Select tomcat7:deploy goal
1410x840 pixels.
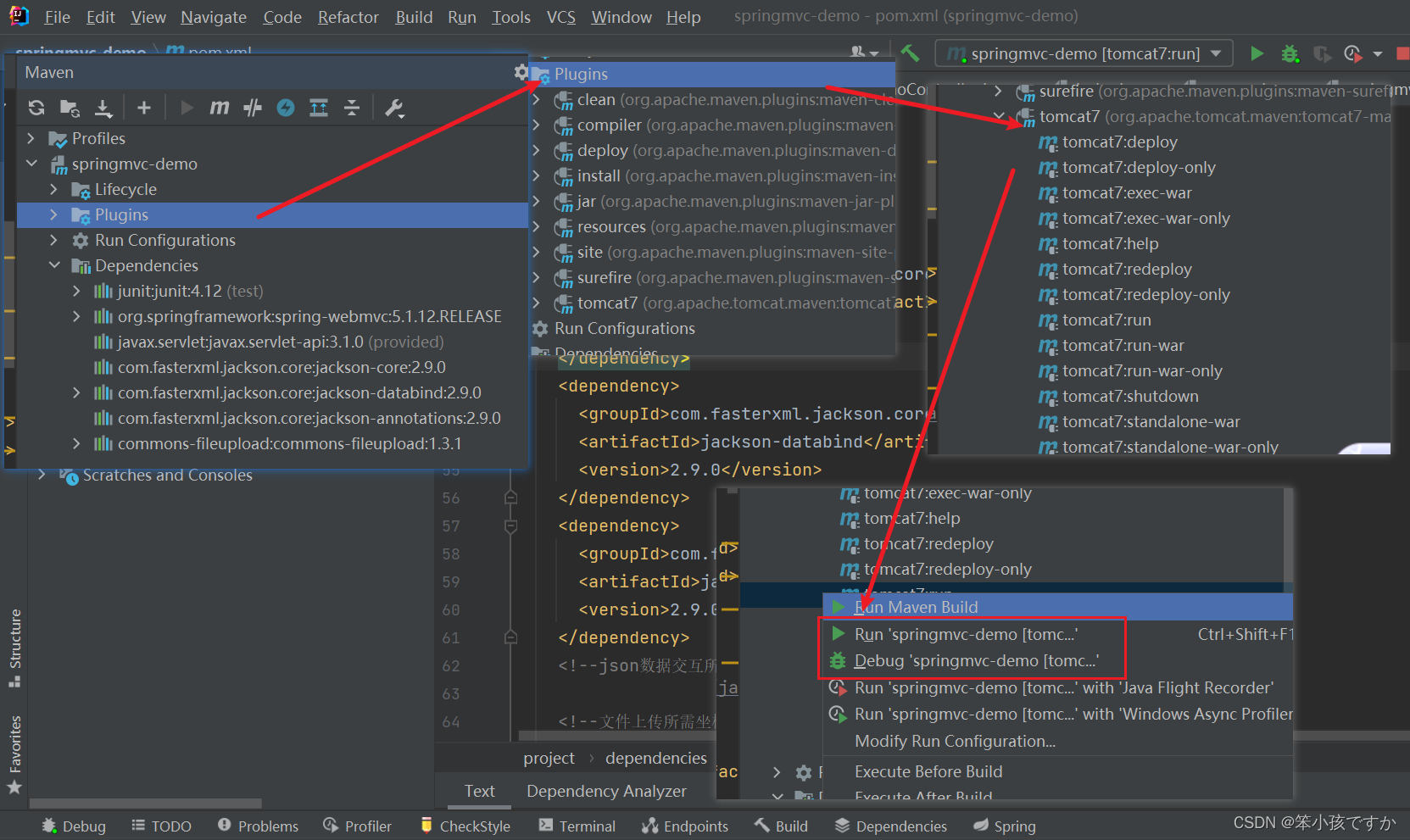[1119, 142]
